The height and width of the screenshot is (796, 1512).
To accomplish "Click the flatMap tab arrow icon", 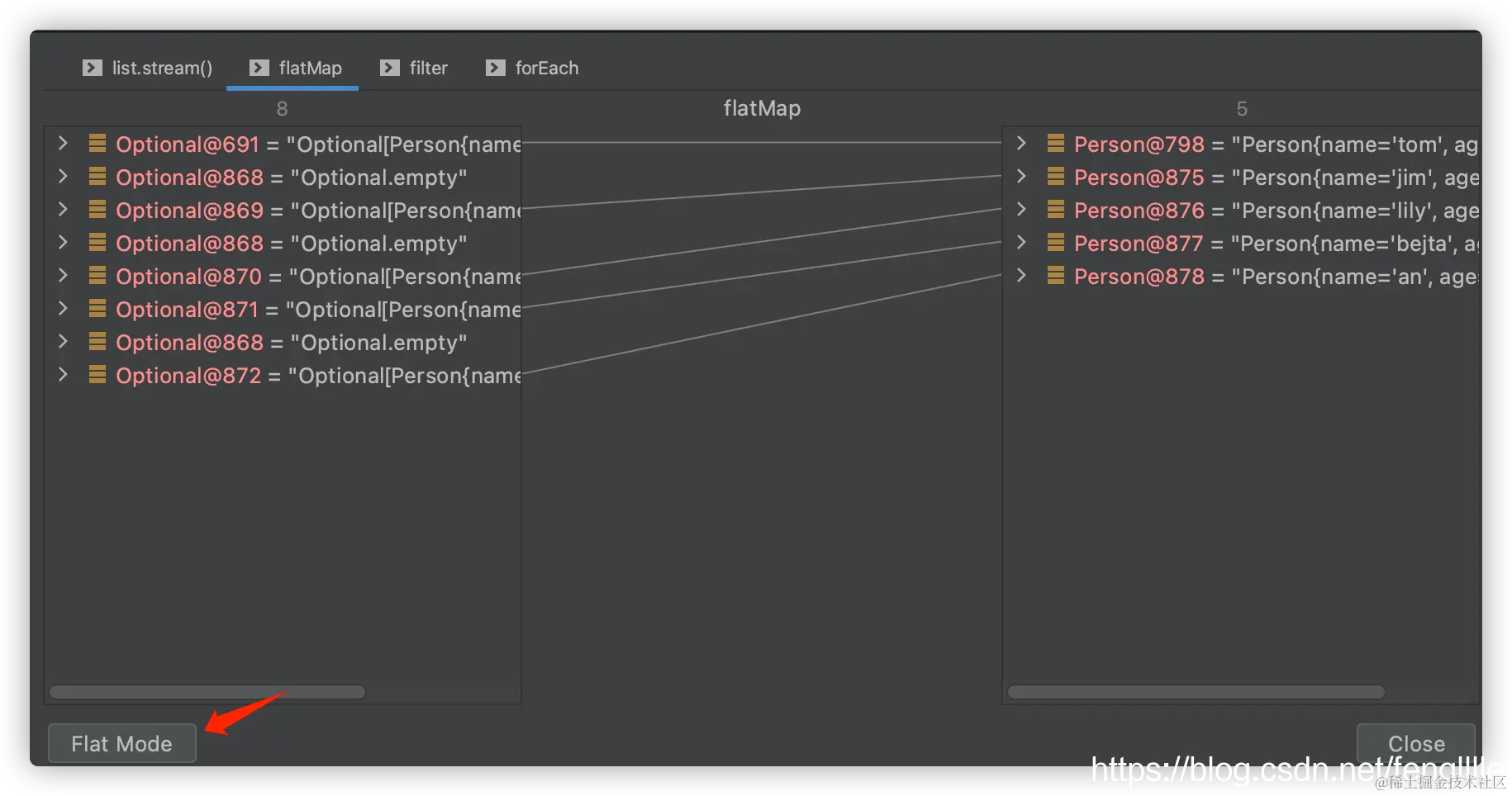I will pyautogui.click(x=259, y=68).
